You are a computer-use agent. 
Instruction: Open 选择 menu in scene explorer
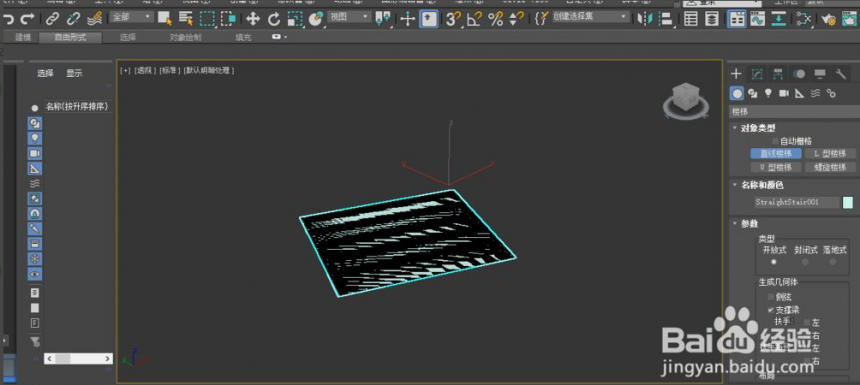(x=46, y=73)
